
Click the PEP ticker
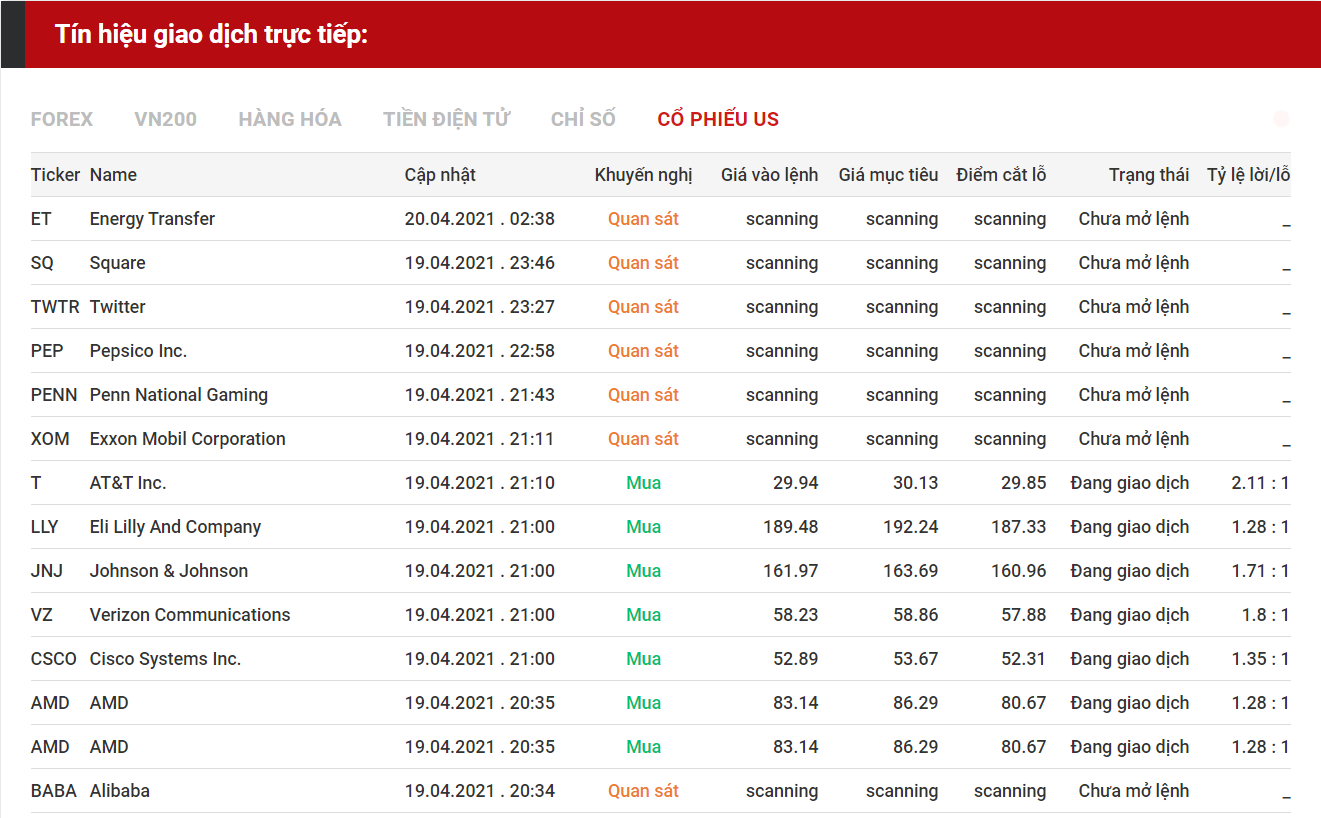(x=46, y=351)
